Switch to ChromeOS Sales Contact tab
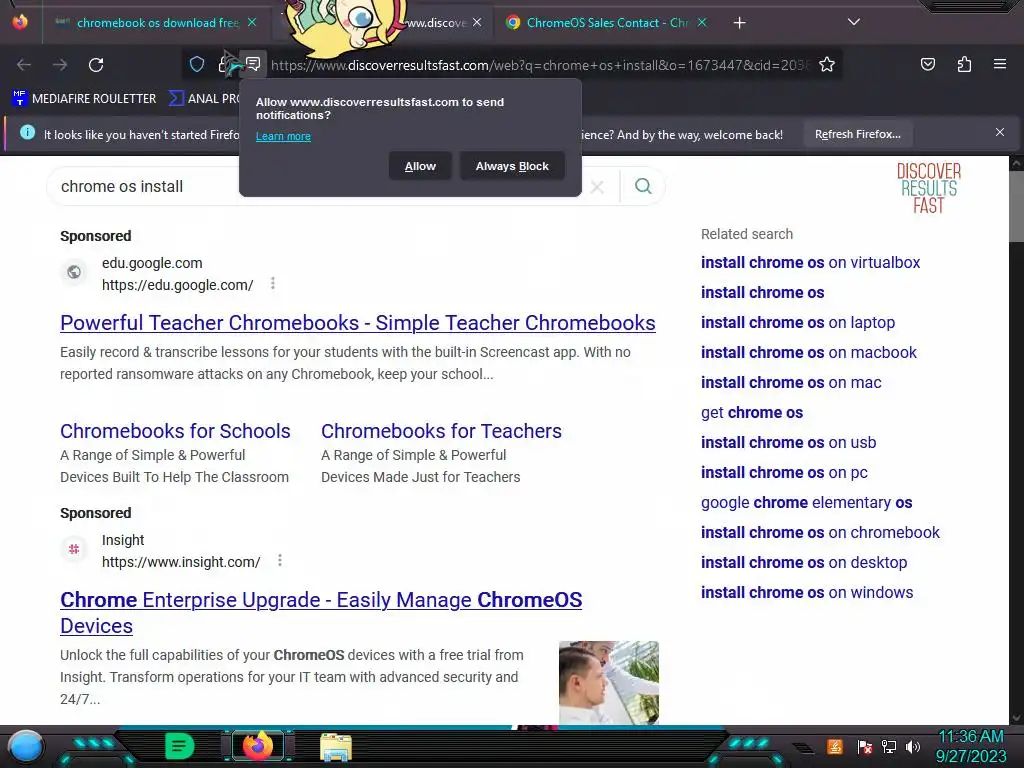The height and width of the screenshot is (768, 1024). 607,23
